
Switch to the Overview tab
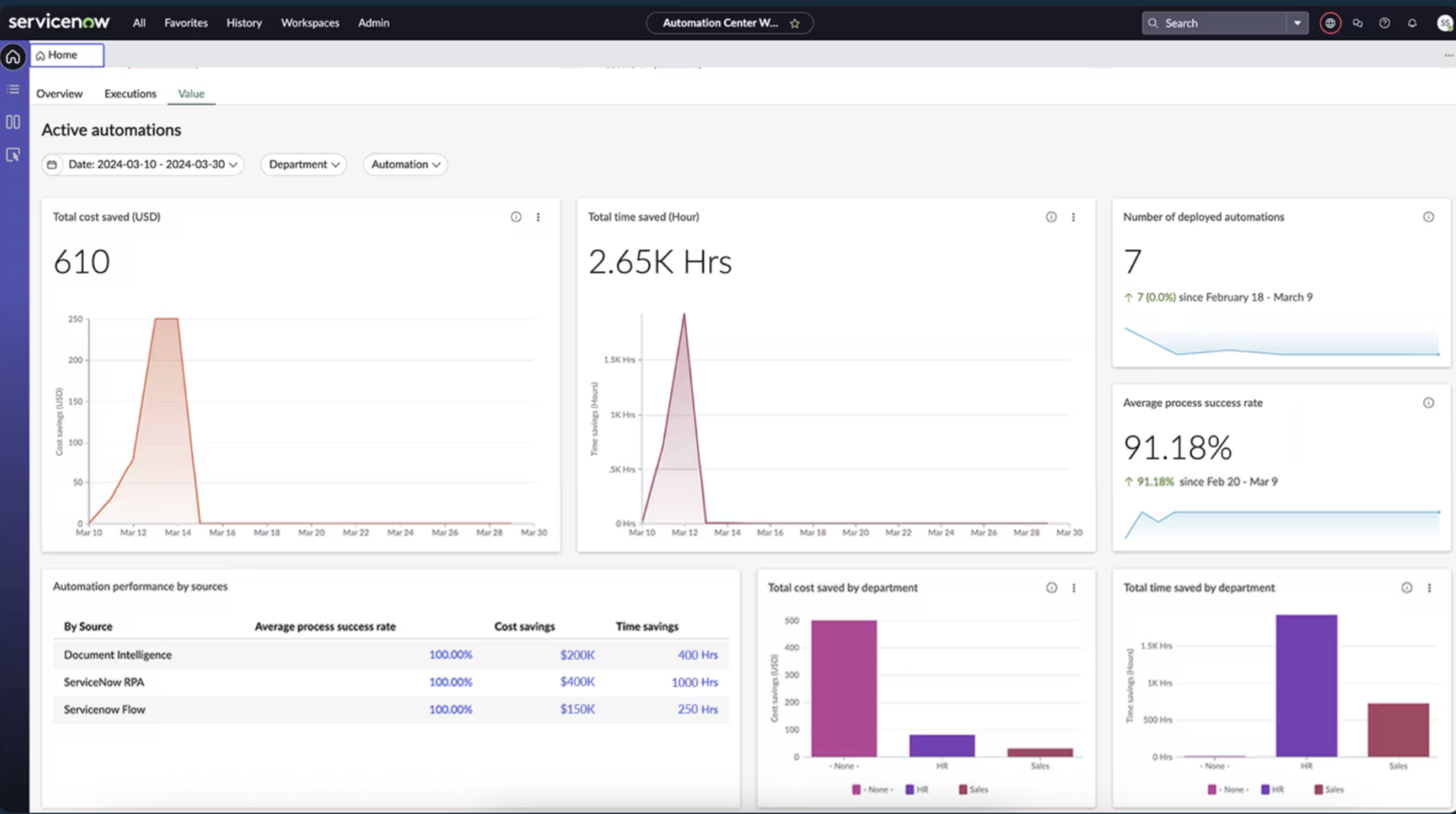59,94
